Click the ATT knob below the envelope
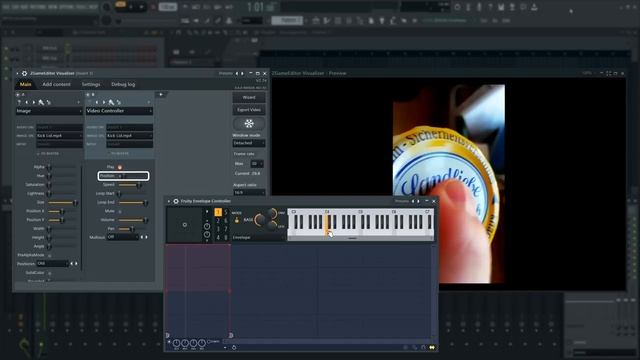 tap(176, 343)
